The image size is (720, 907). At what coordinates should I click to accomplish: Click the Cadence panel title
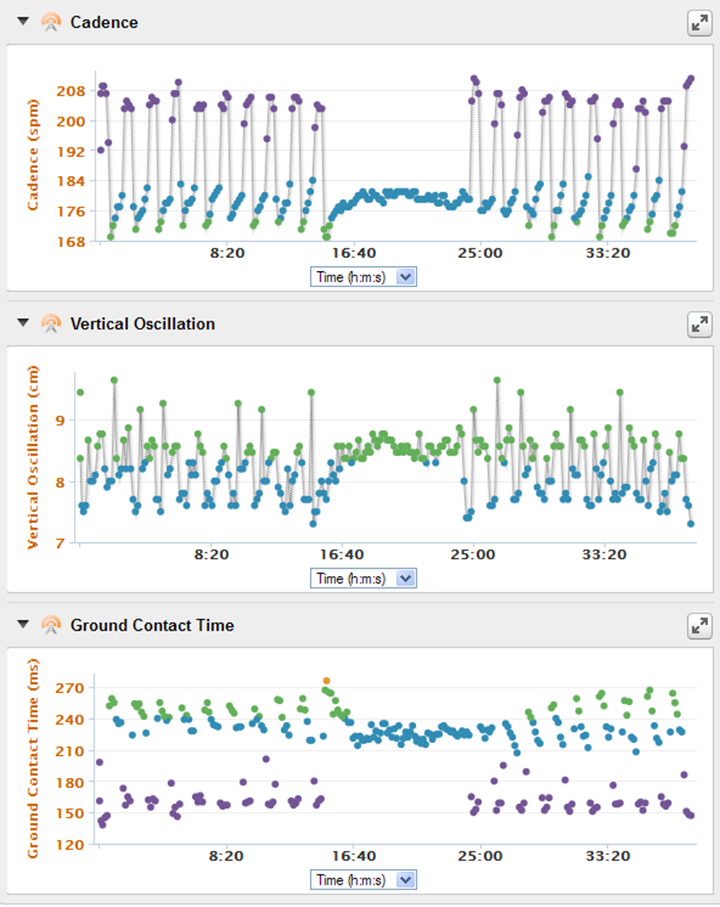pos(104,22)
